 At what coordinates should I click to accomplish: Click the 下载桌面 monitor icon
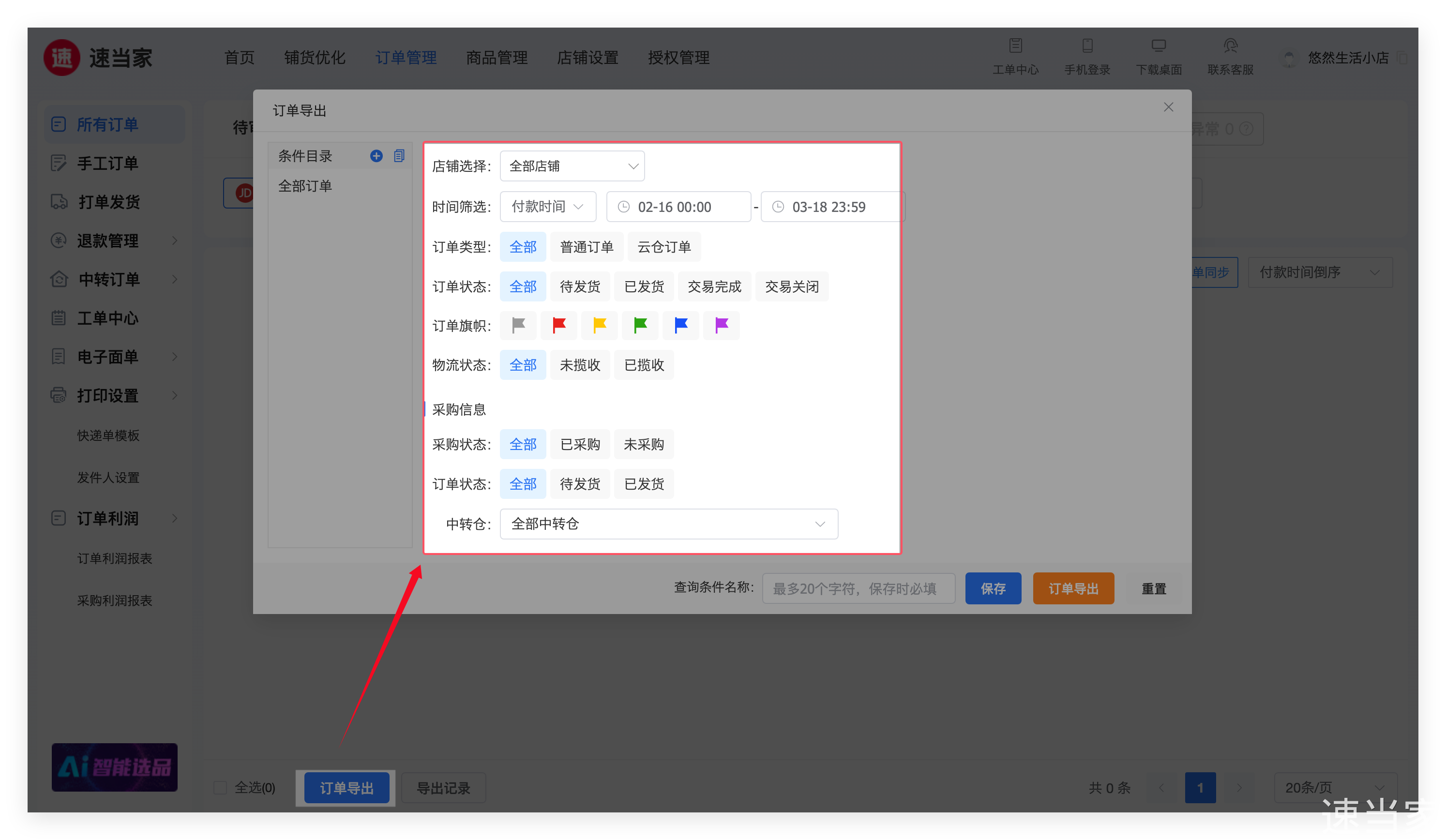tap(1158, 46)
